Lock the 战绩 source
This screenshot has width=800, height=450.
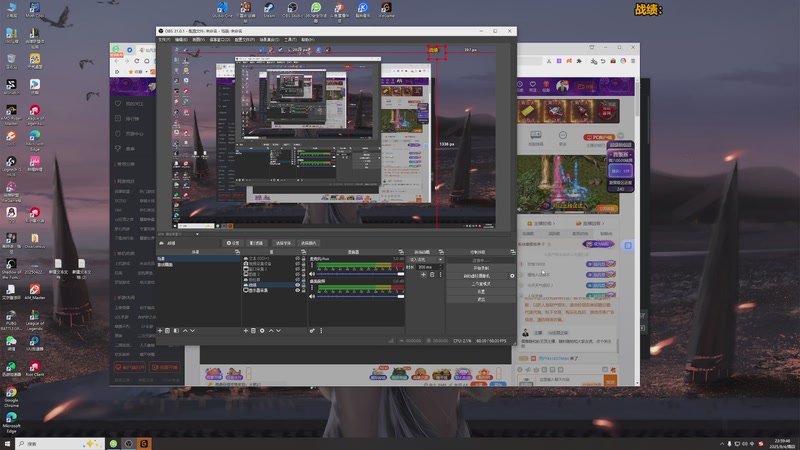(304, 285)
